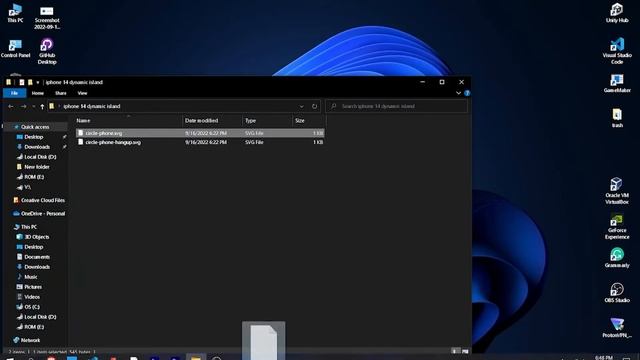Select Music under This PC
The width and height of the screenshot is (640, 360).
coord(30,277)
